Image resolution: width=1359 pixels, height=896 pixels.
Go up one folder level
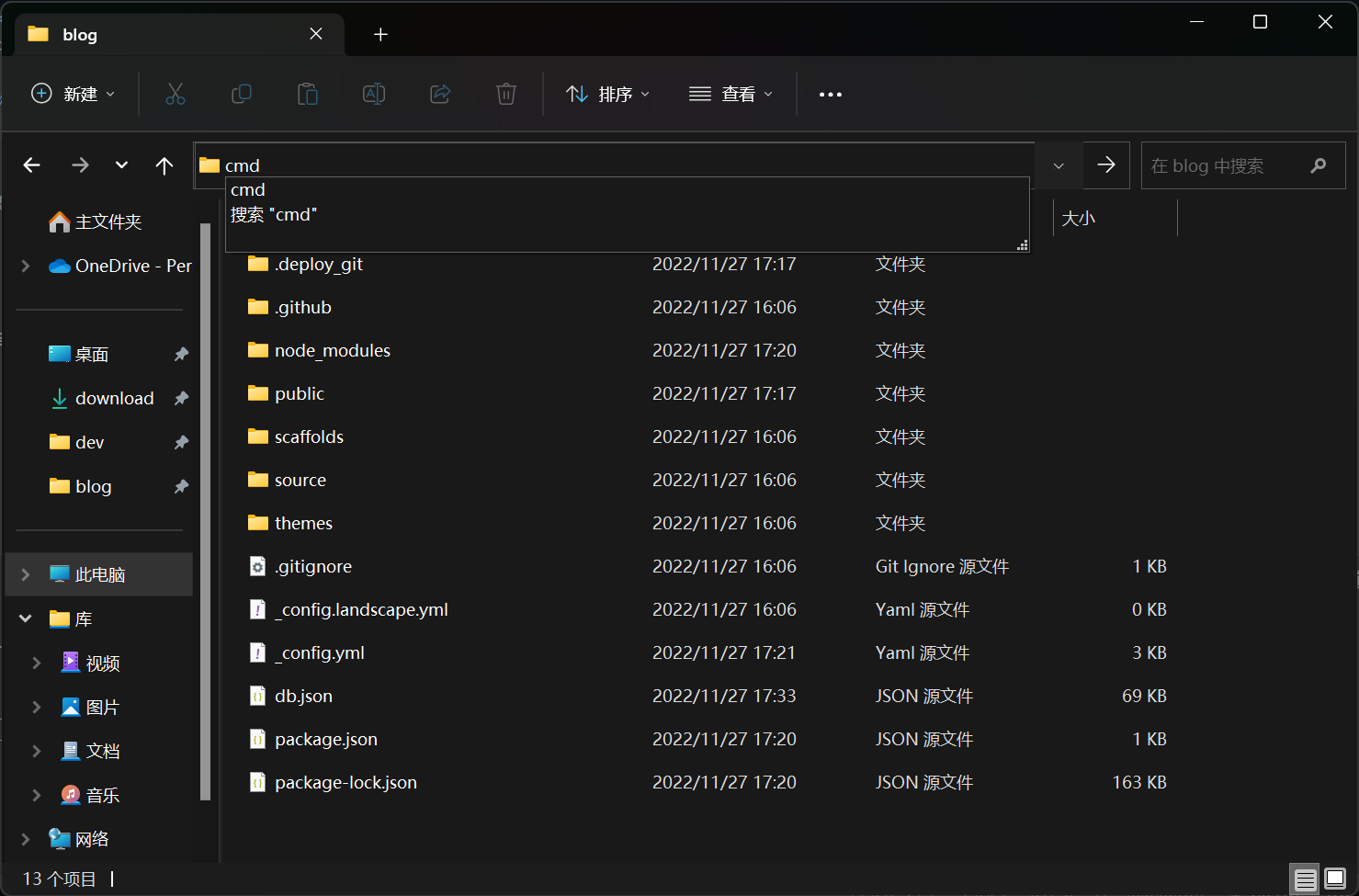(x=164, y=165)
